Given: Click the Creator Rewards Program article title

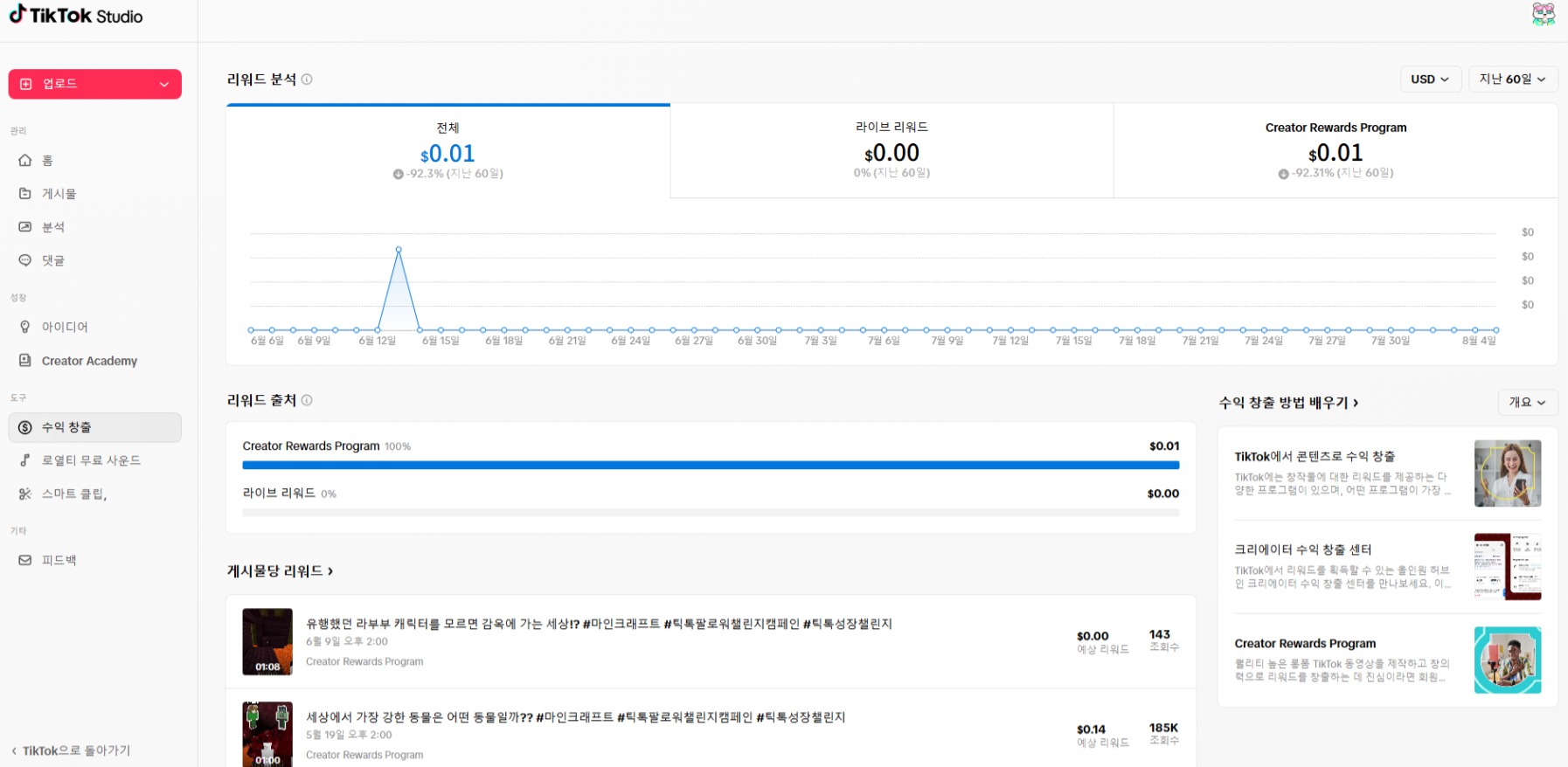Looking at the screenshot, I should coord(1305,644).
